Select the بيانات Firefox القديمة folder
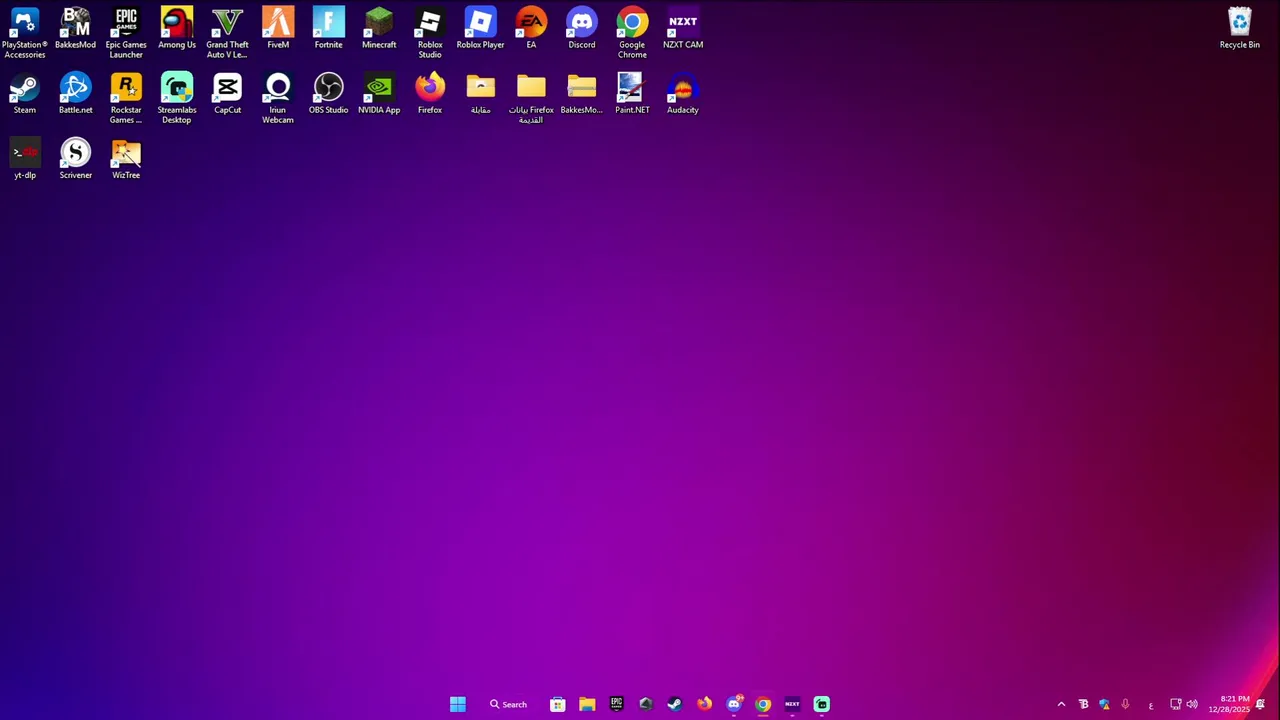 tap(531, 99)
